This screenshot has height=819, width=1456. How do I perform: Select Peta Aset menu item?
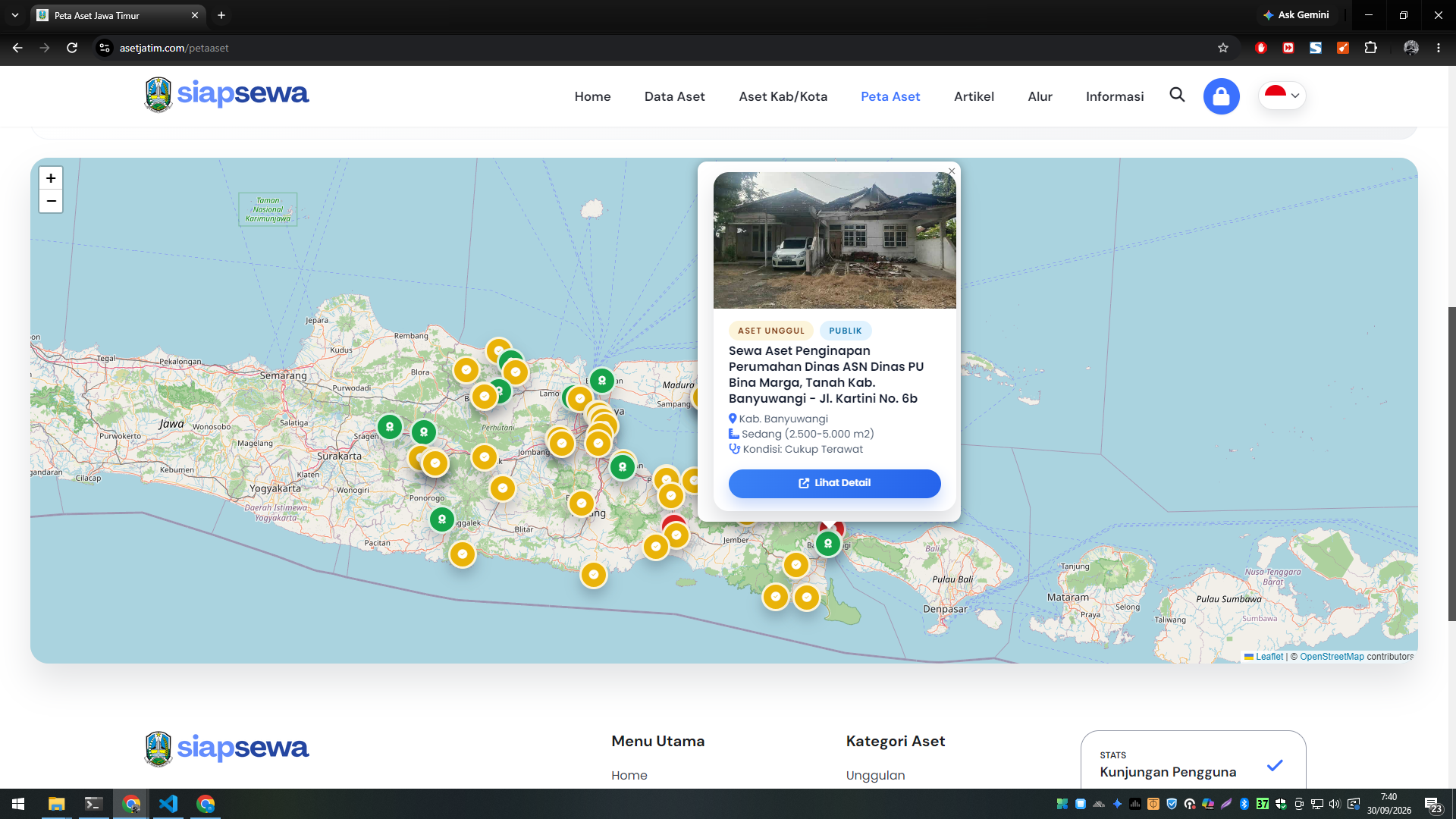(890, 96)
